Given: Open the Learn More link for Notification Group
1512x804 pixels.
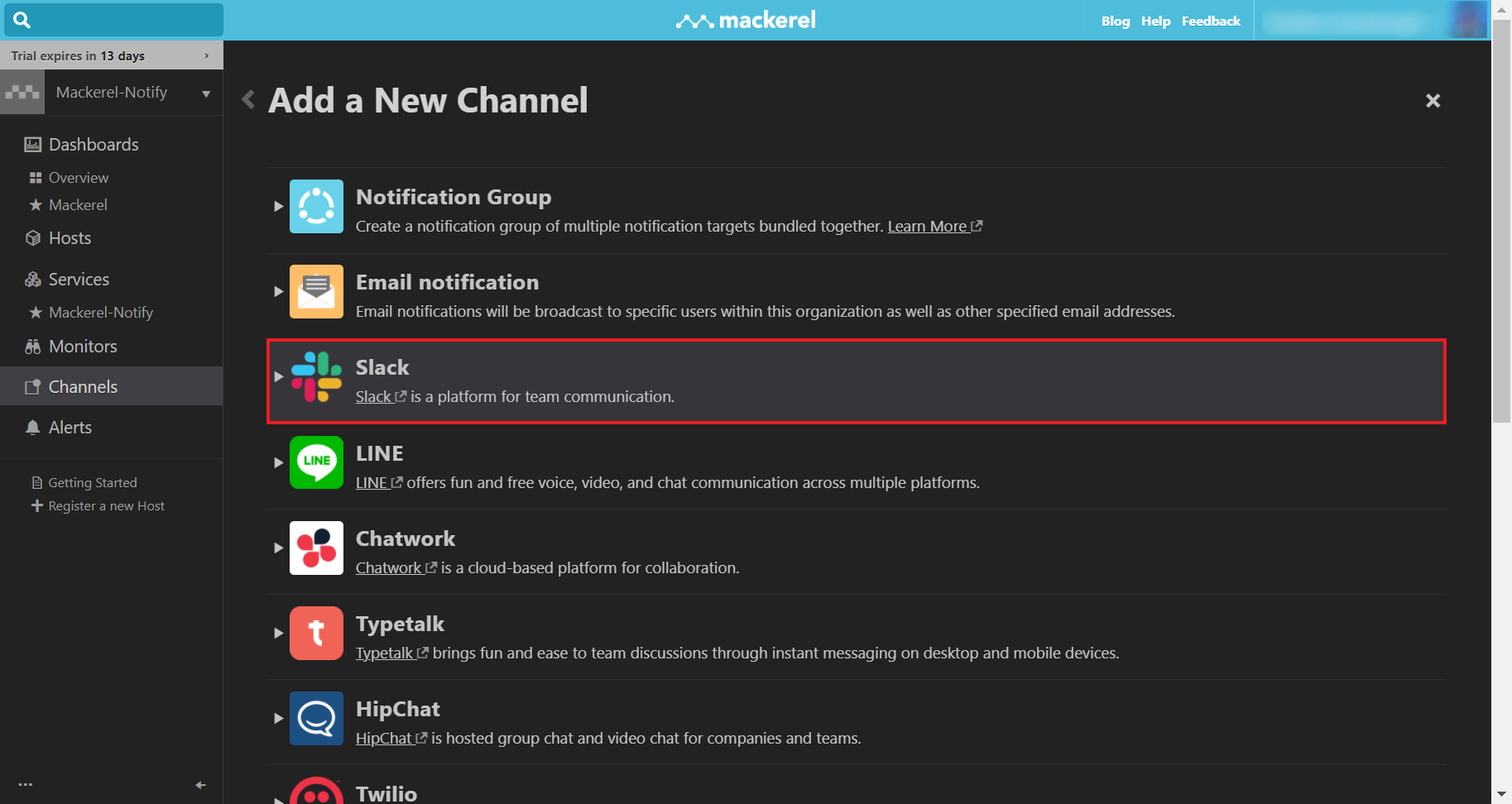Looking at the screenshot, I should (929, 226).
